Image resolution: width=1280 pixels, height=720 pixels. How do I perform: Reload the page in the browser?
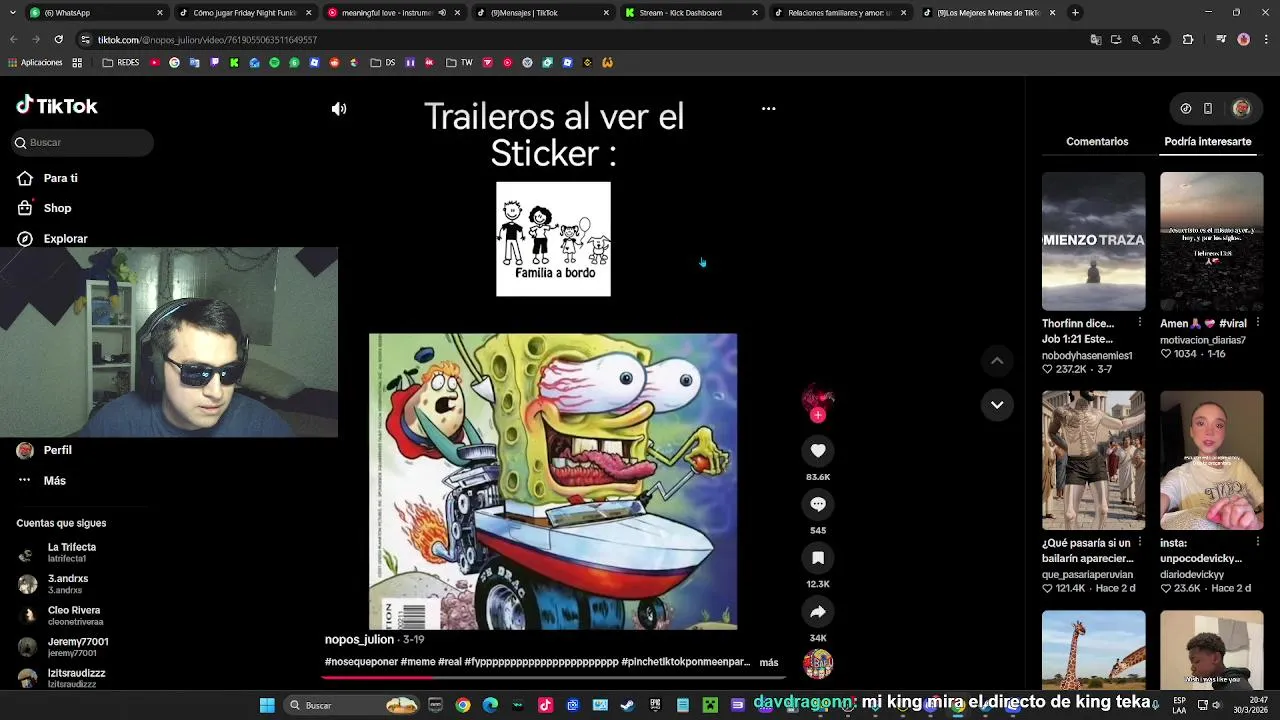[x=58, y=39]
